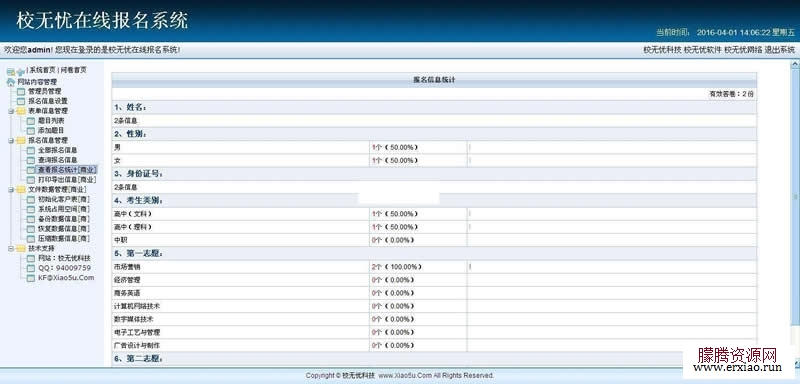
Task: Click the expand-all icon at tree top
Action: pos(11,72)
